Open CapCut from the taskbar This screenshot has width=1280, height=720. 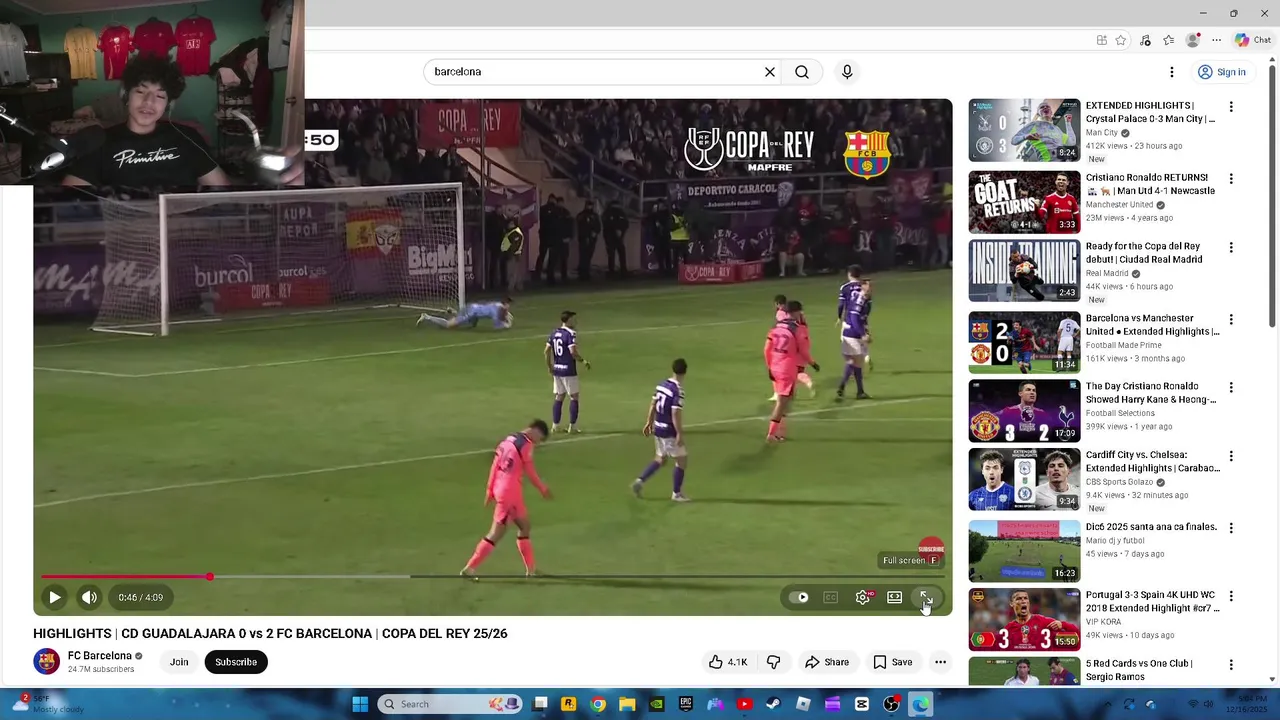(x=861, y=704)
